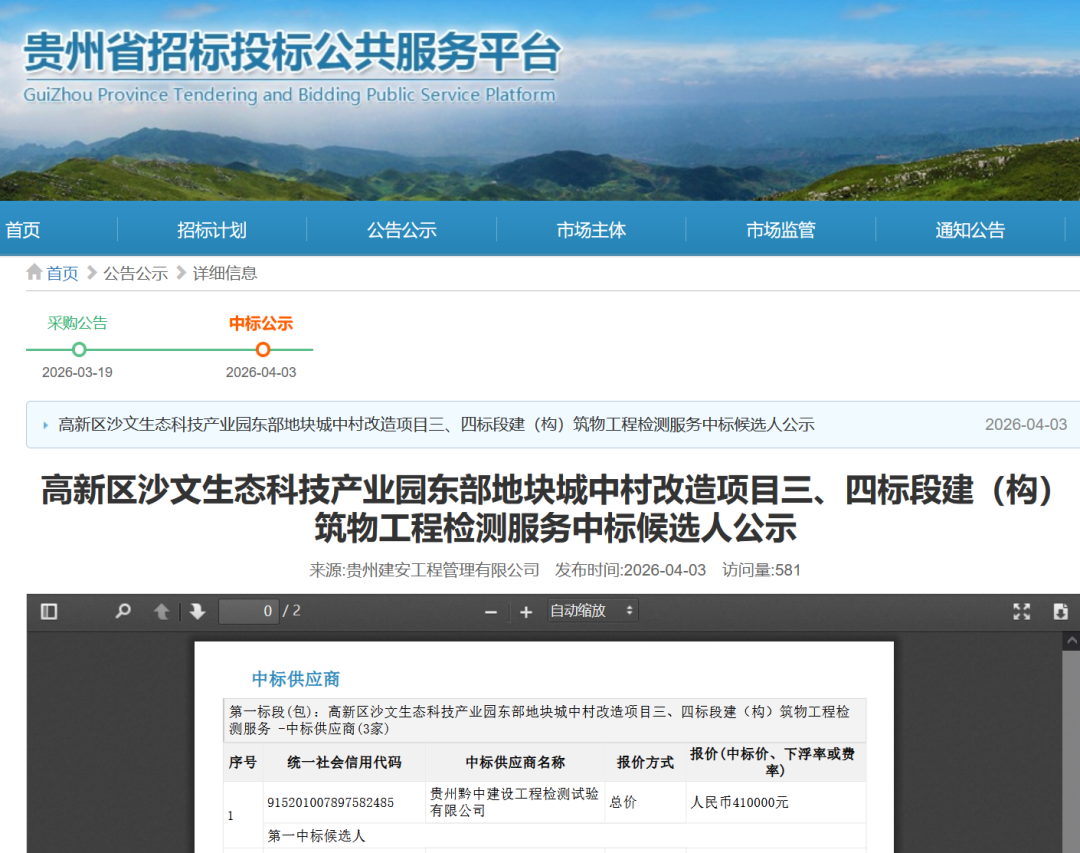
Task: Click the PDF scrollbar up arrow
Action: [1071, 640]
